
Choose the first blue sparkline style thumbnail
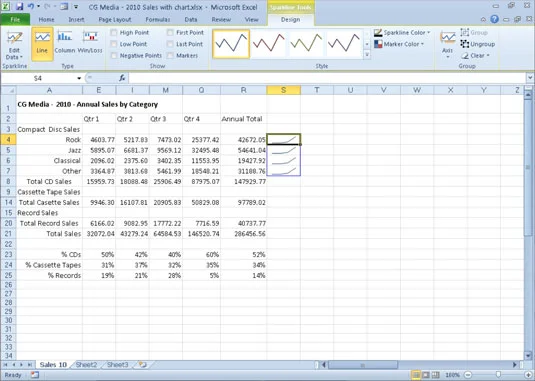pos(231,44)
